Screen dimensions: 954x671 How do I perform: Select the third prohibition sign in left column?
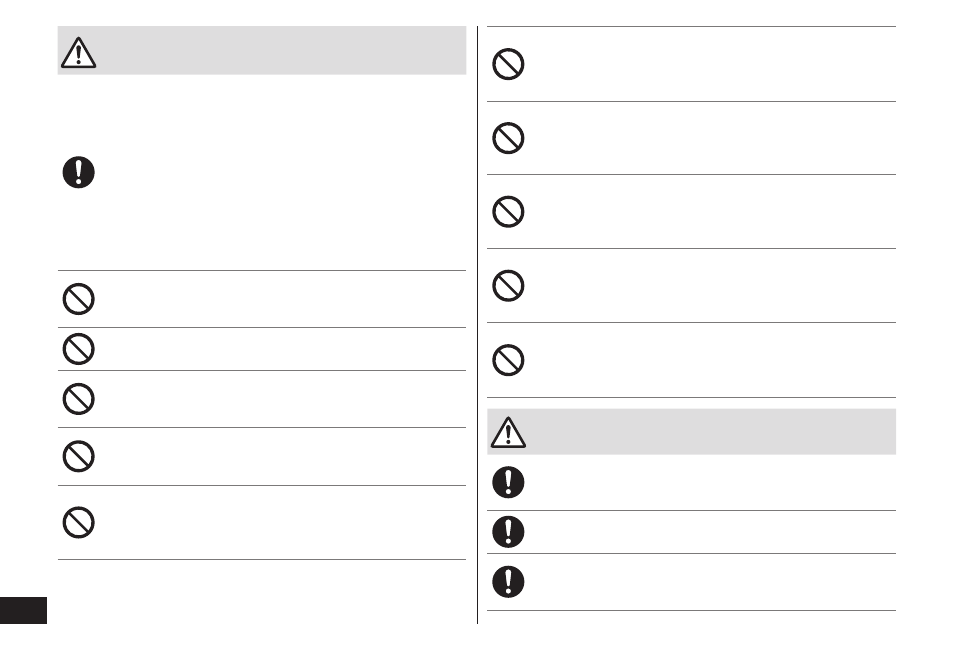[78, 398]
